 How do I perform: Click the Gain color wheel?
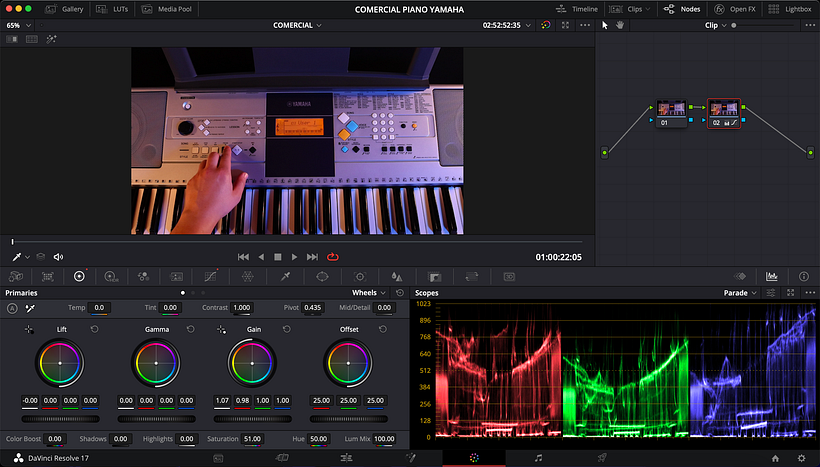[x=252, y=363]
